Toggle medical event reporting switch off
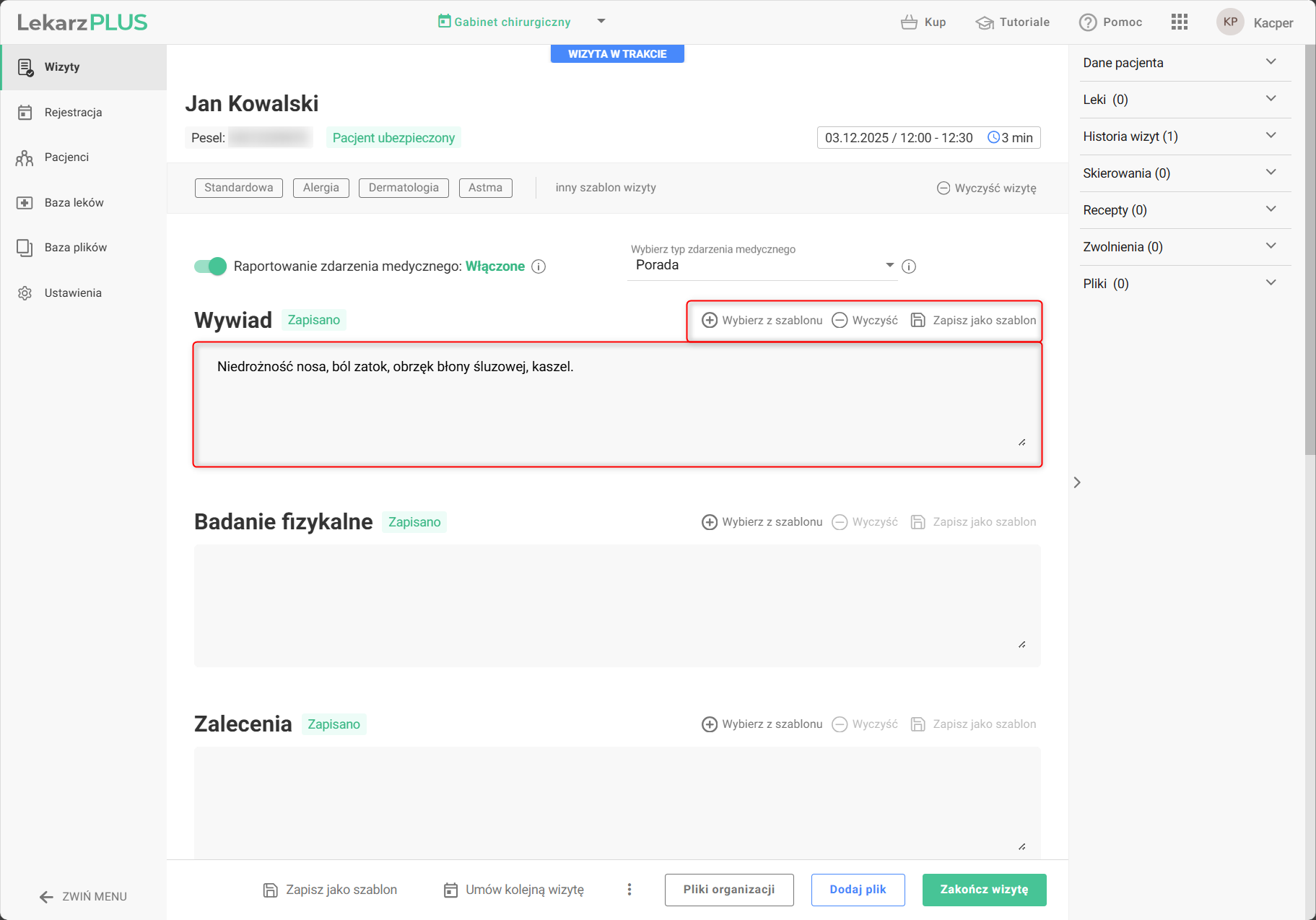1316x920 pixels. (x=210, y=266)
